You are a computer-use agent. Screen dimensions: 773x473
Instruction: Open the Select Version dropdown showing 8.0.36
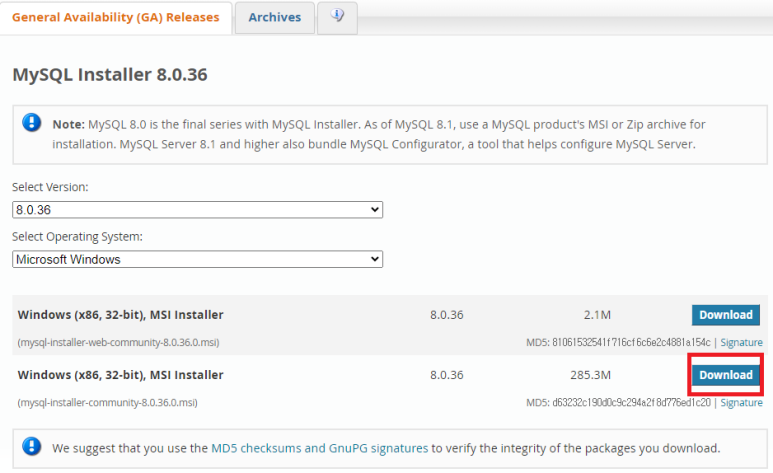coord(197,210)
